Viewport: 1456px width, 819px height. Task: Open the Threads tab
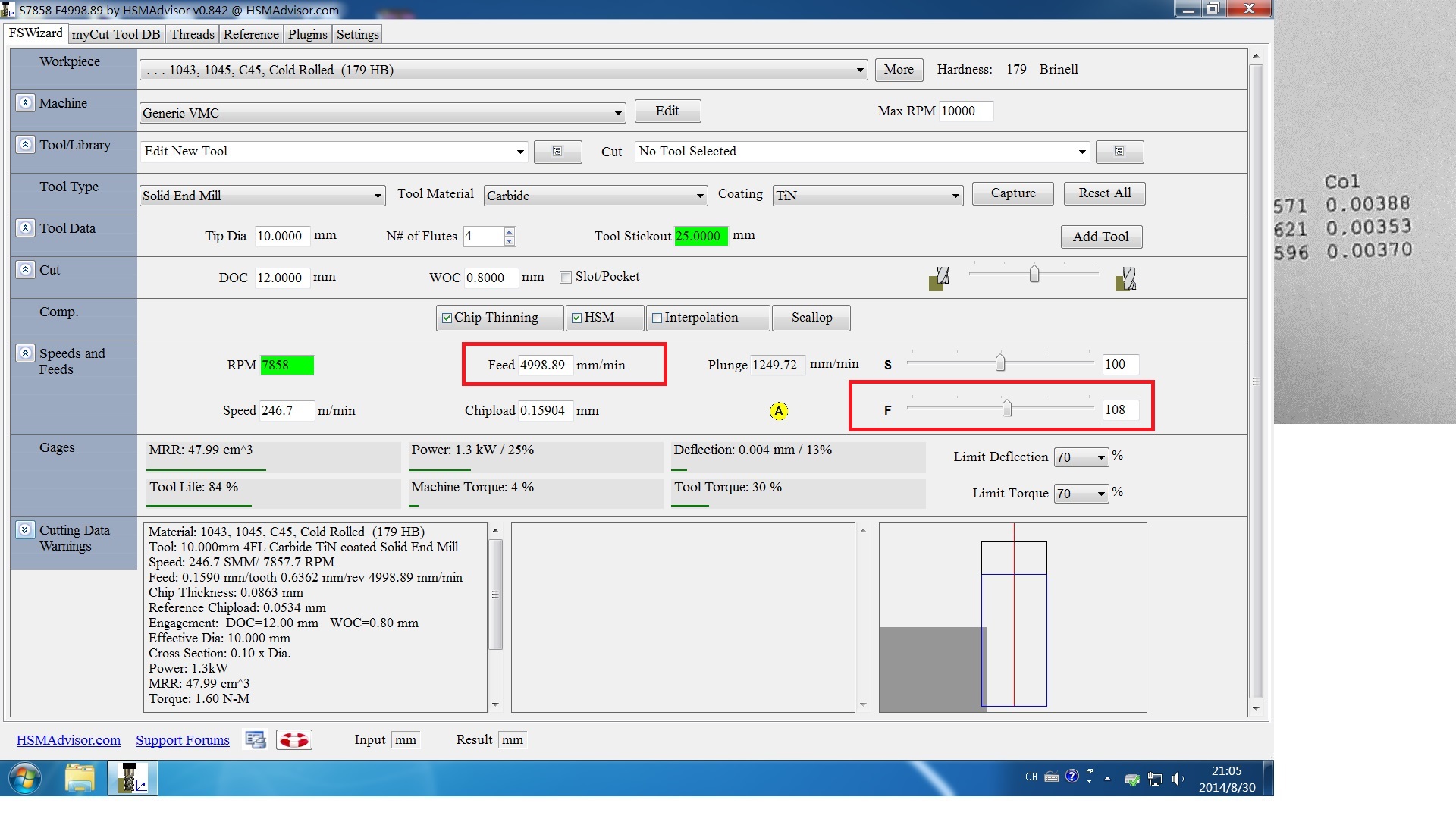click(x=192, y=34)
